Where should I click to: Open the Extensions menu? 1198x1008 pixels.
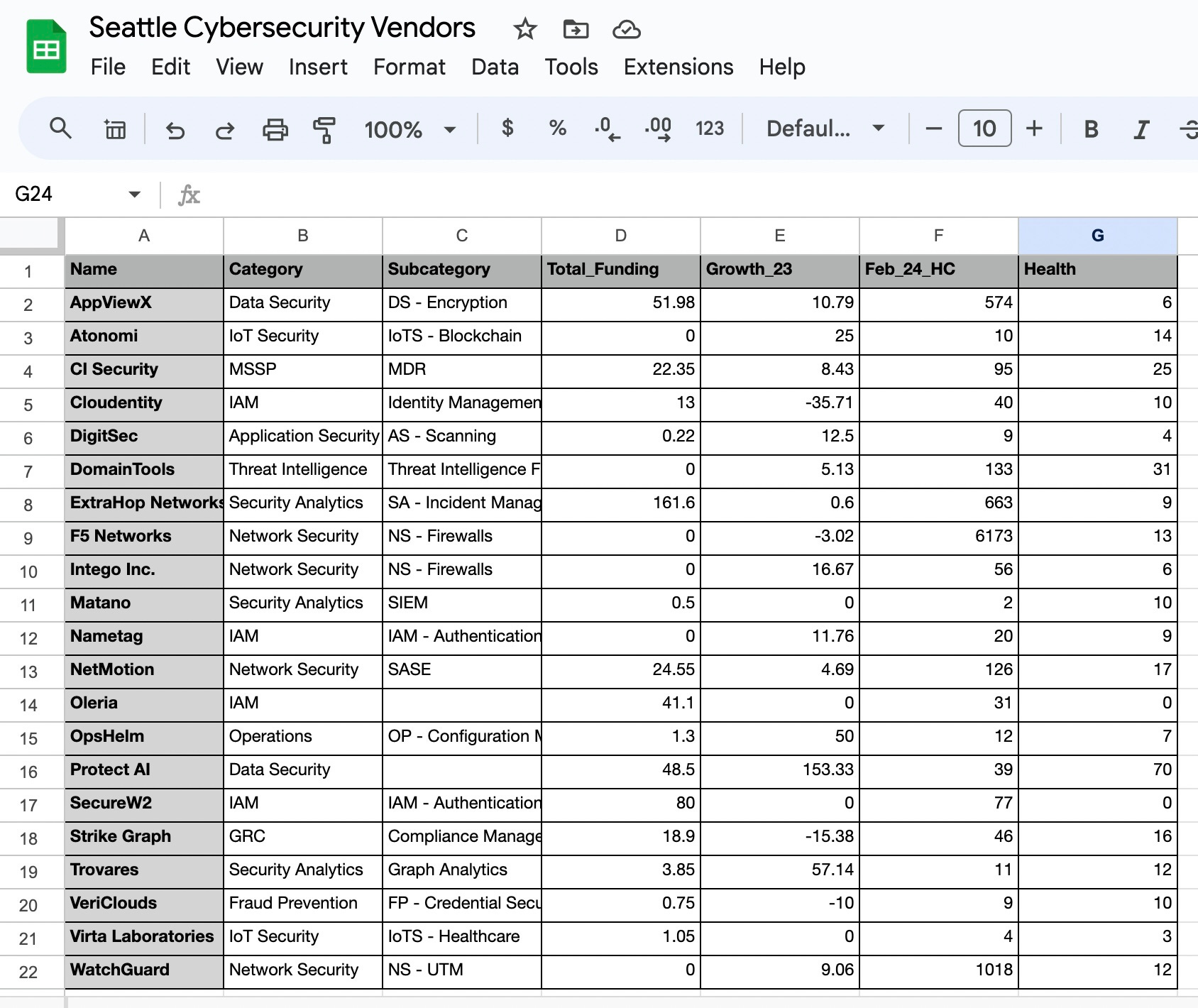coord(678,67)
